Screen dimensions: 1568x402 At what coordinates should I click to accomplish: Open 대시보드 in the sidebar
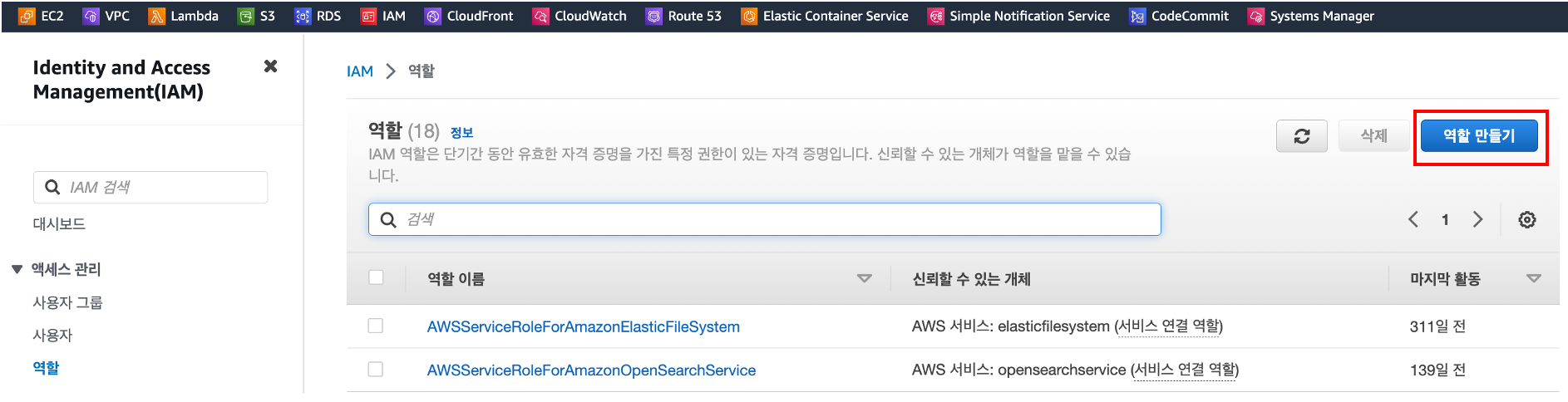[59, 223]
